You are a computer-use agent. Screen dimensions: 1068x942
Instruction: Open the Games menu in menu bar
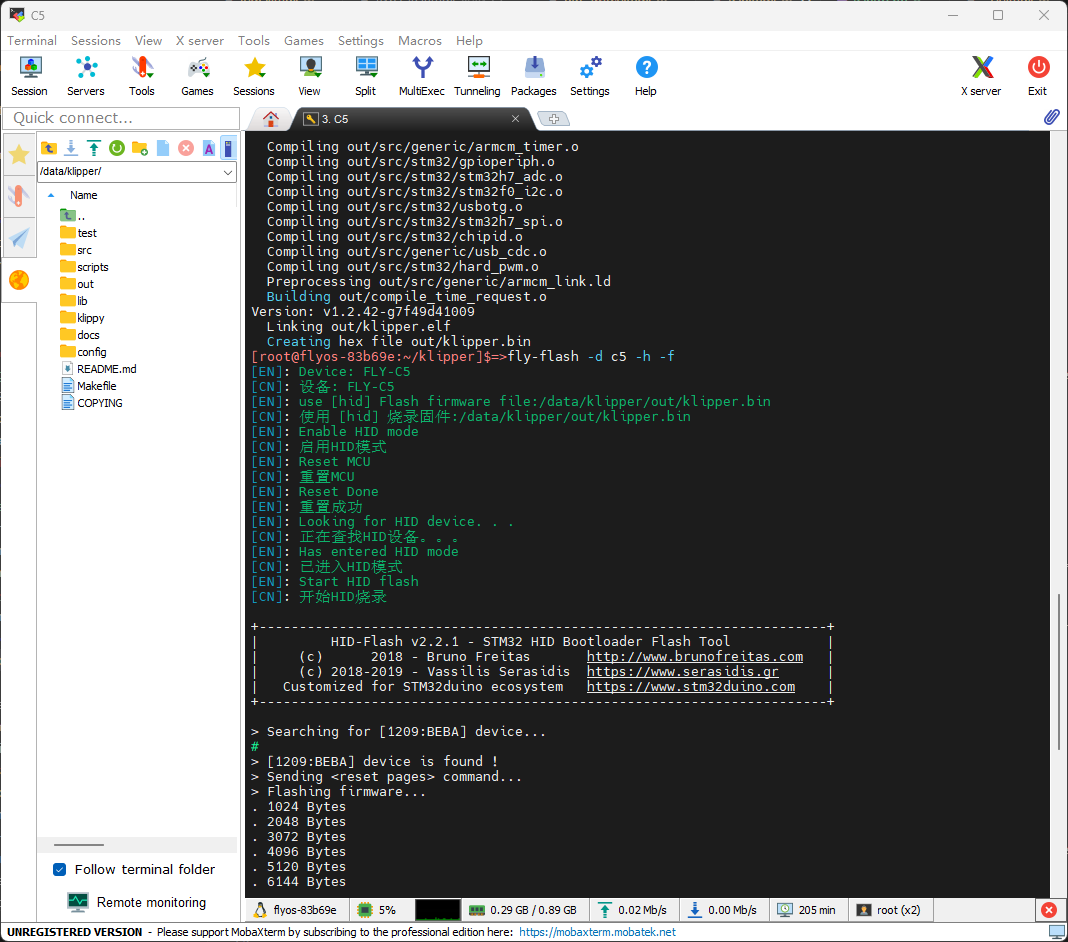tap(304, 40)
